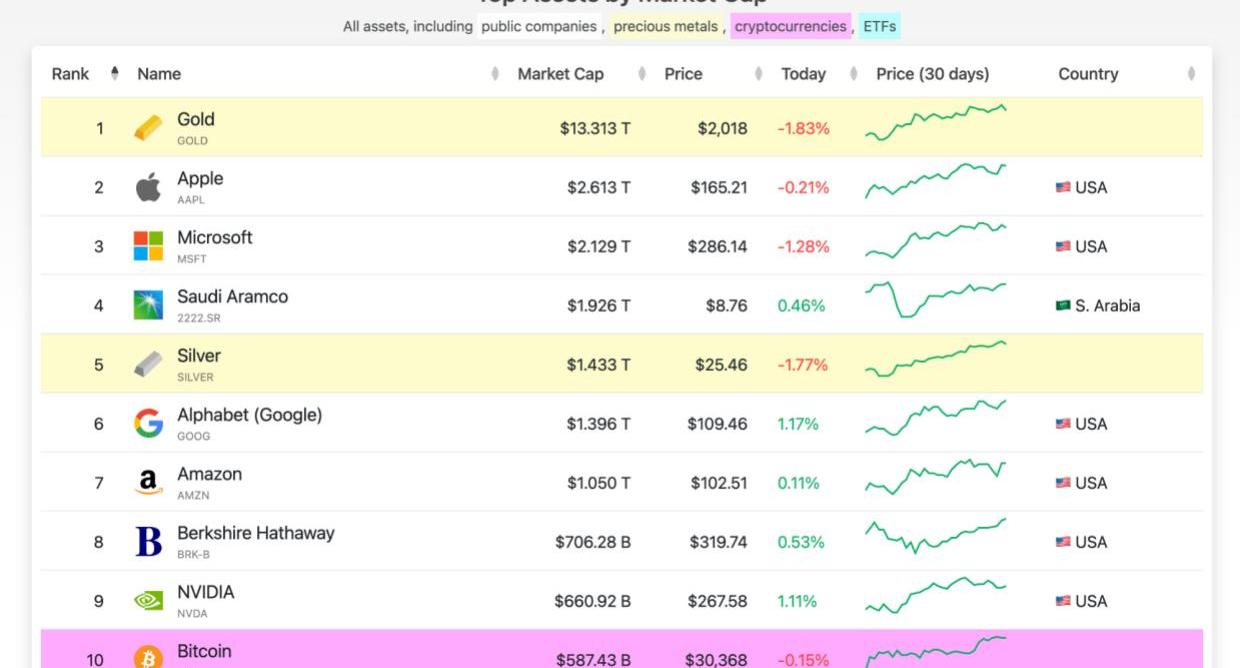Click the Bitcoin logo icon
The width and height of the screenshot is (1240, 668).
148,657
